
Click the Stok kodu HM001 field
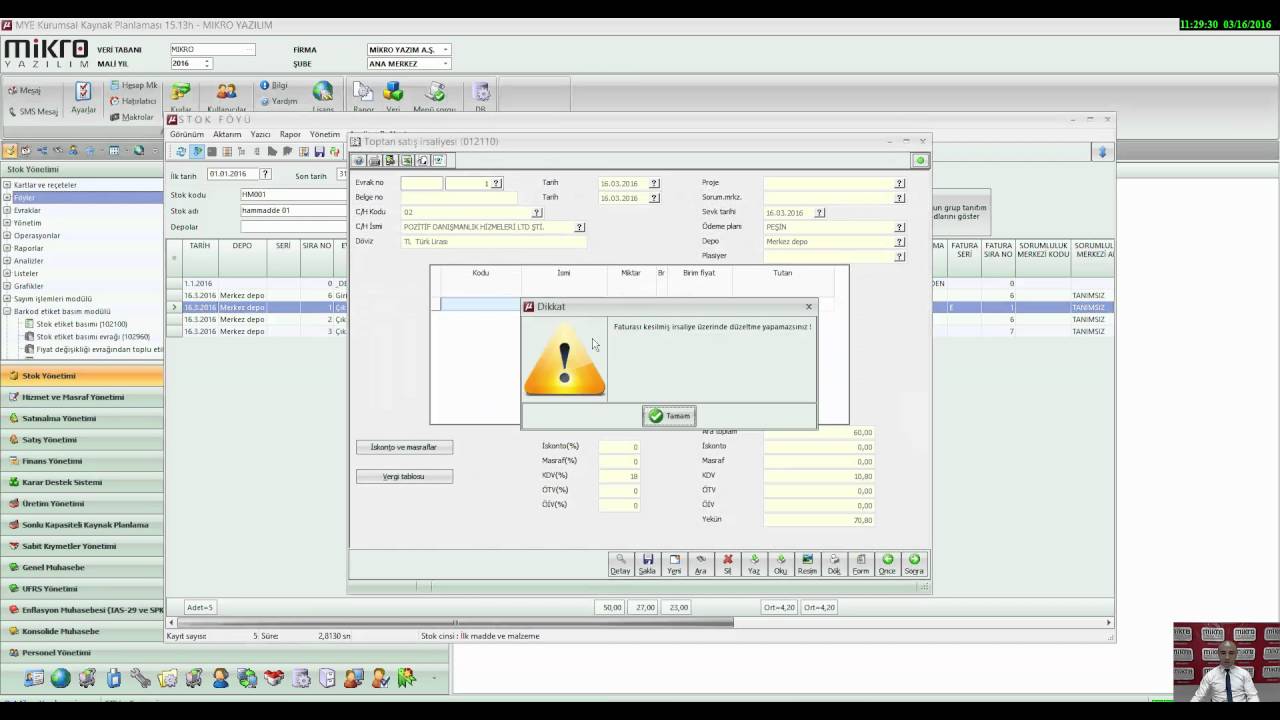coord(294,195)
